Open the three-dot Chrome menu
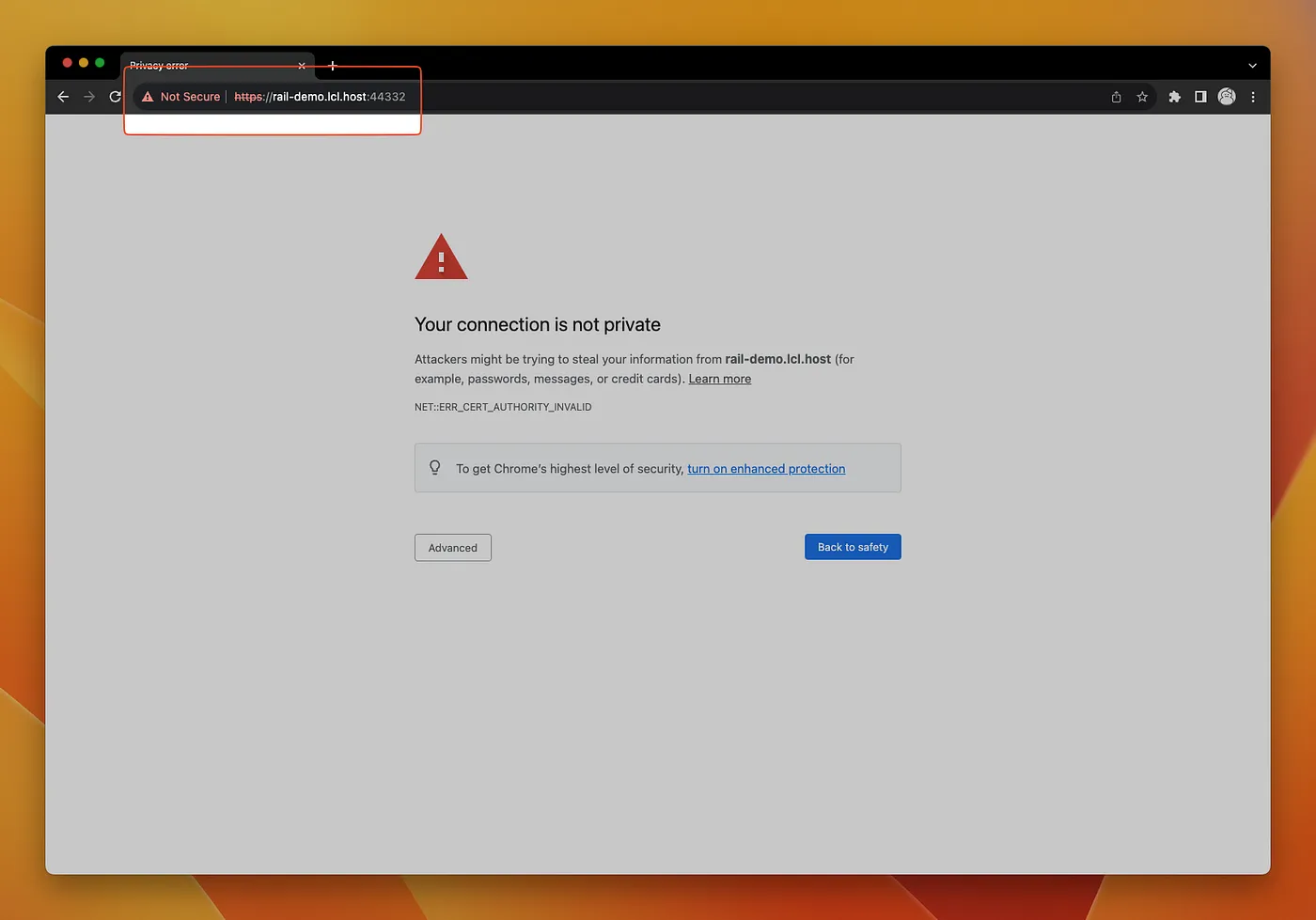This screenshot has width=1316, height=920. 1253,96
